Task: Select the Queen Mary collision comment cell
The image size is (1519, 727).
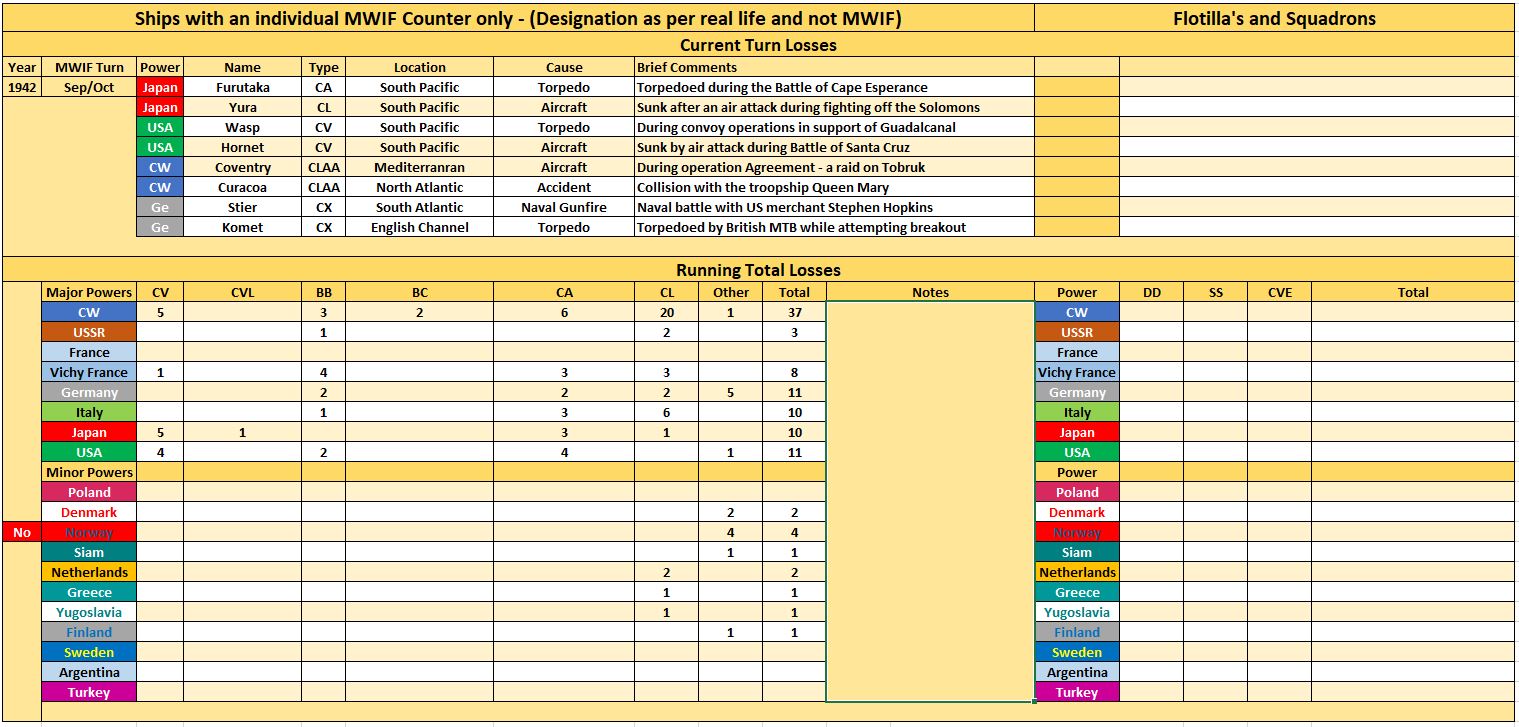Action: tap(834, 187)
